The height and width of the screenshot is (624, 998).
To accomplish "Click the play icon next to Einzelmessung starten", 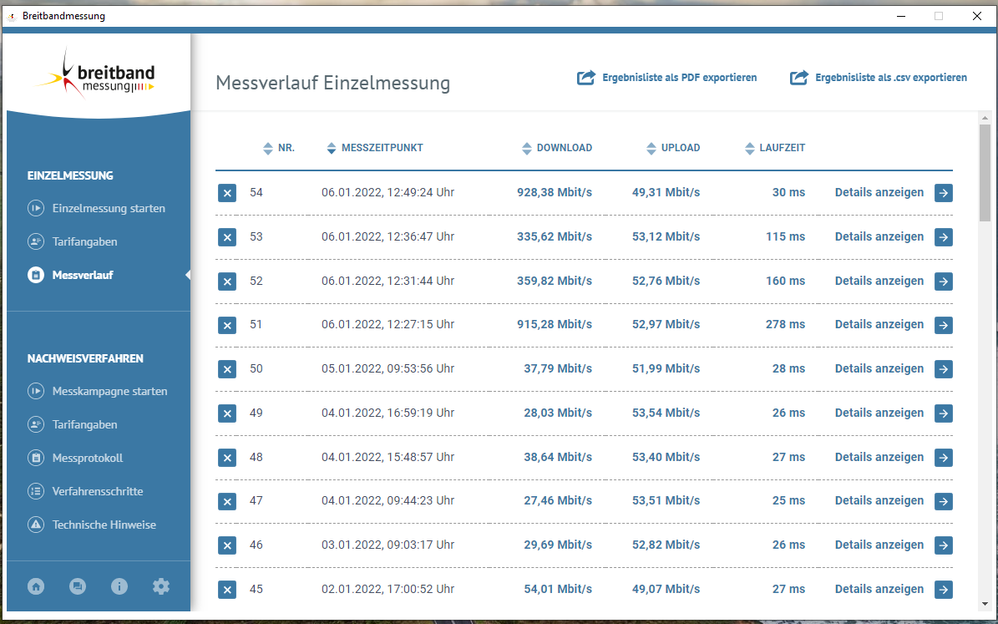I will (36, 208).
